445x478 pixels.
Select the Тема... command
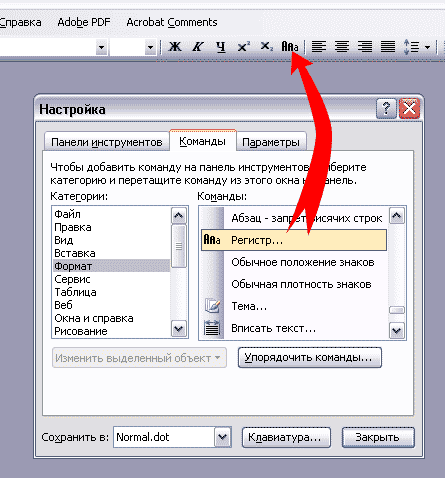[x=294, y=306]
